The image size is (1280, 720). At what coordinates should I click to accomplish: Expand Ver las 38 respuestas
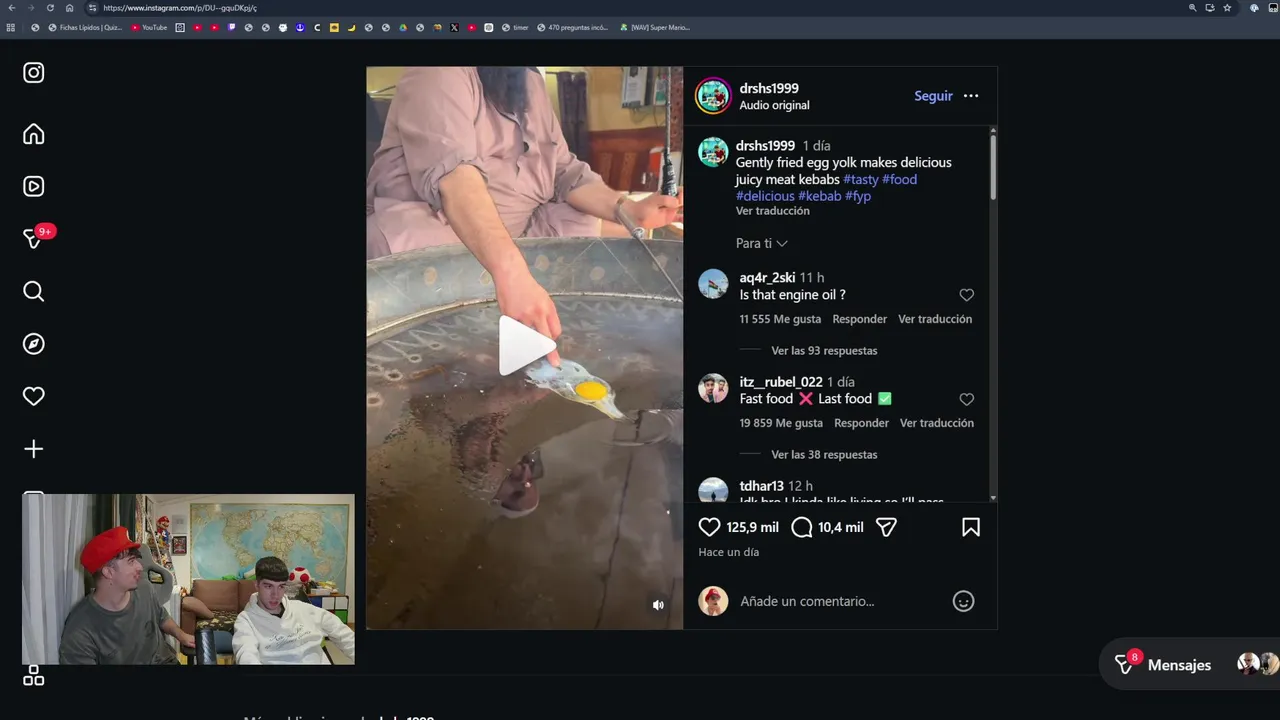click(x=824, y=455)
